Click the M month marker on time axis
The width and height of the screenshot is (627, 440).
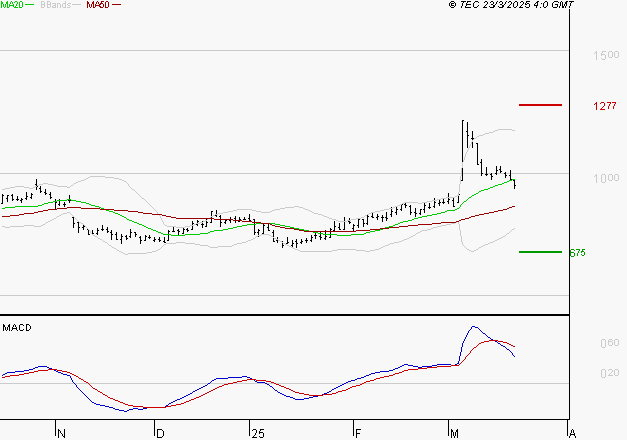pyautogui.click(x=454, y=434)
